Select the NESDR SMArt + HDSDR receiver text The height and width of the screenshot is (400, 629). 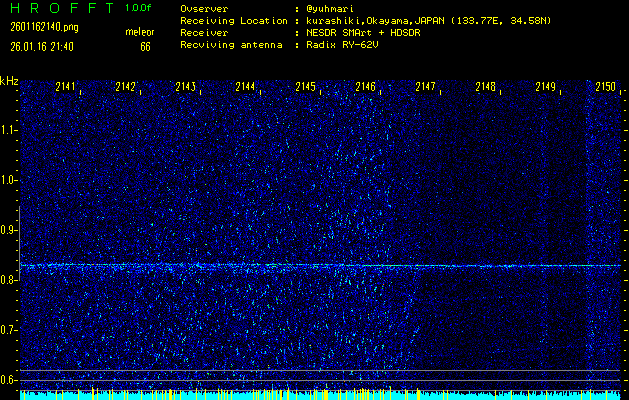[x=363, y=33]
